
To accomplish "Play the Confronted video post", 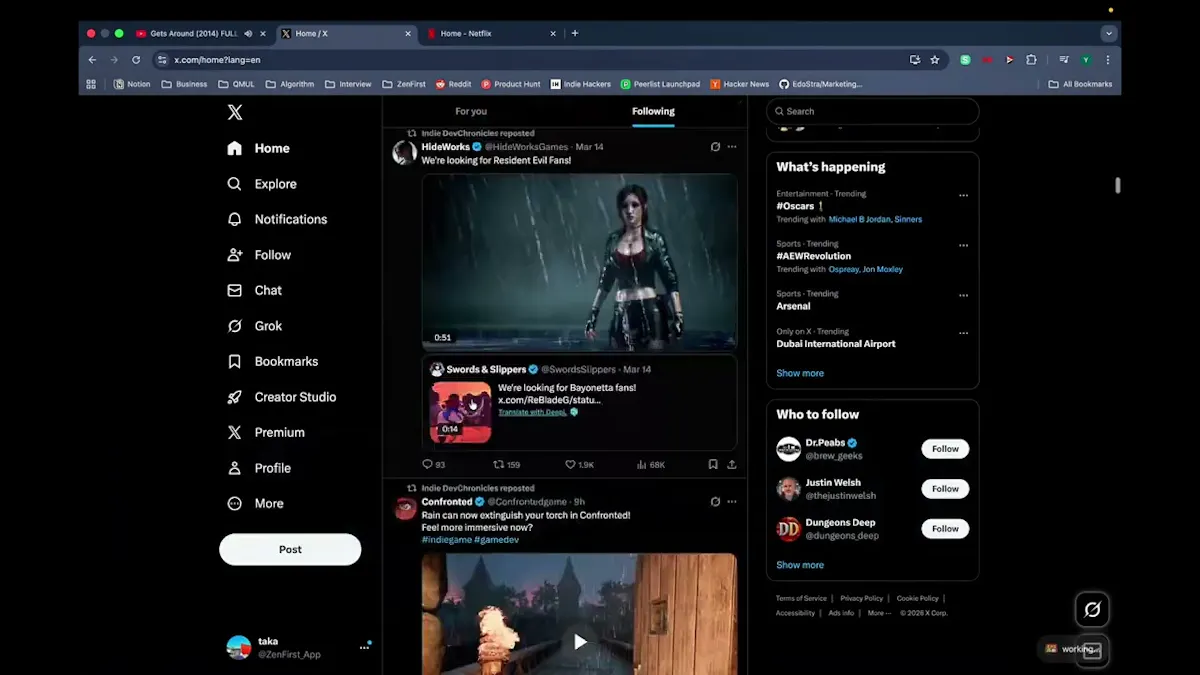I will [580, 642].
